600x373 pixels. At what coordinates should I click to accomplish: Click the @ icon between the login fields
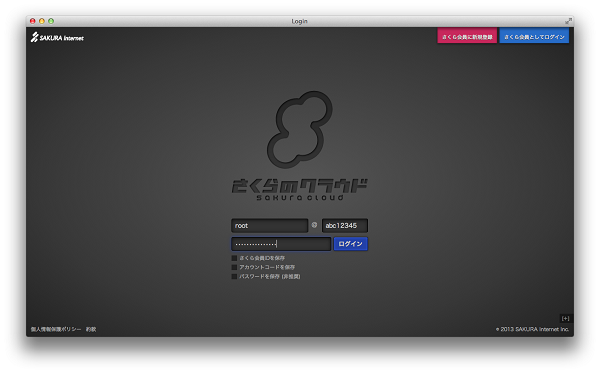click(314, 225)
